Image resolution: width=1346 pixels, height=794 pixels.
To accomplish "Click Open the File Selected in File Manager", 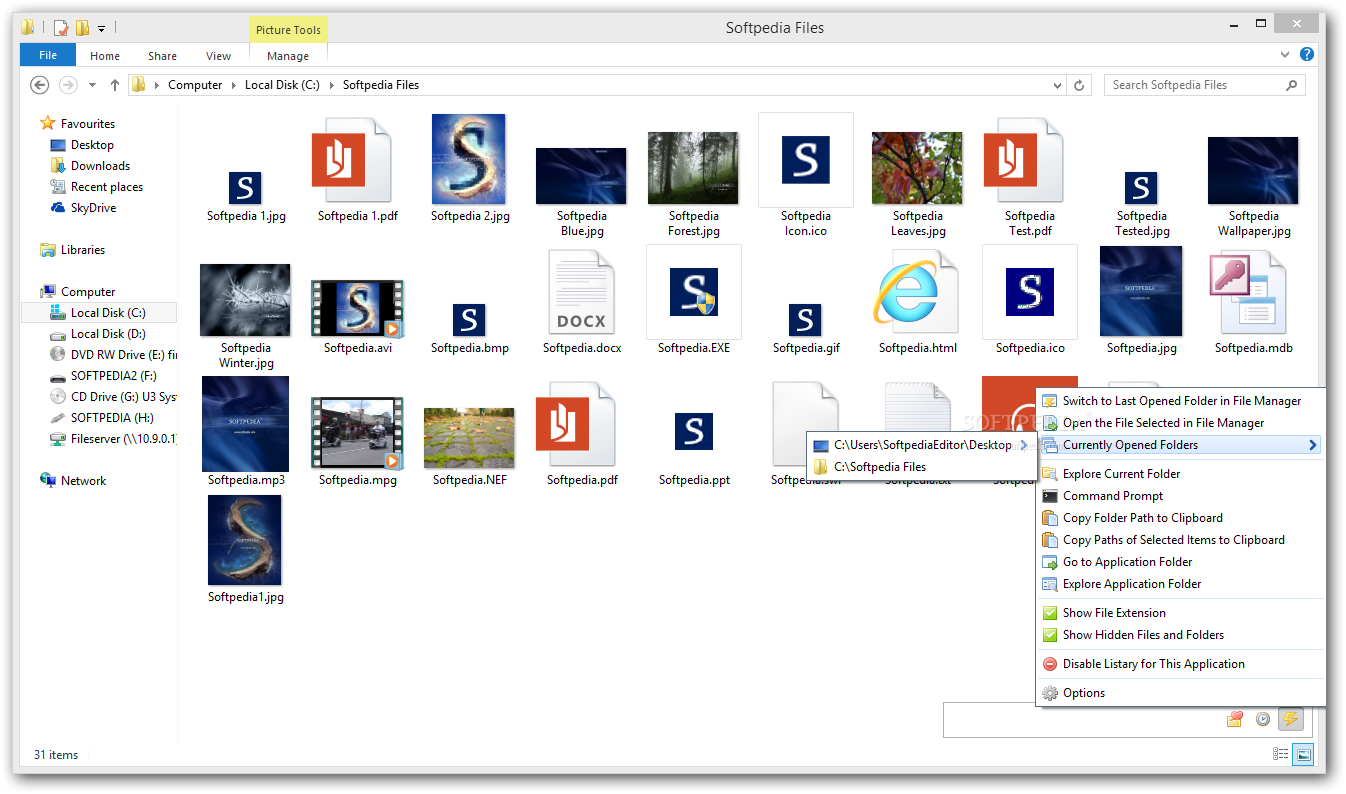I will (x=1163, y=423).
